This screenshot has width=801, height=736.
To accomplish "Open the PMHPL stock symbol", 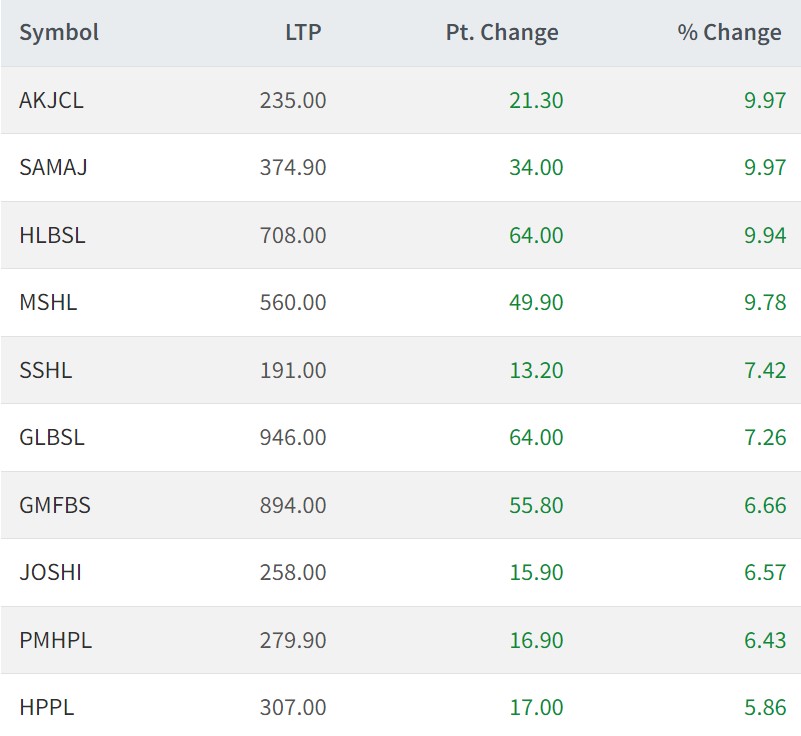I will pyautogui.click(x=55, y=640).
